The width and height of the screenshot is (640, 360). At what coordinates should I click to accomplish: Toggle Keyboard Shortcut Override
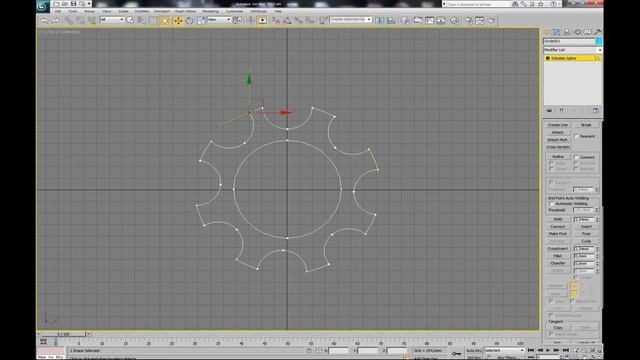(262, 20)
